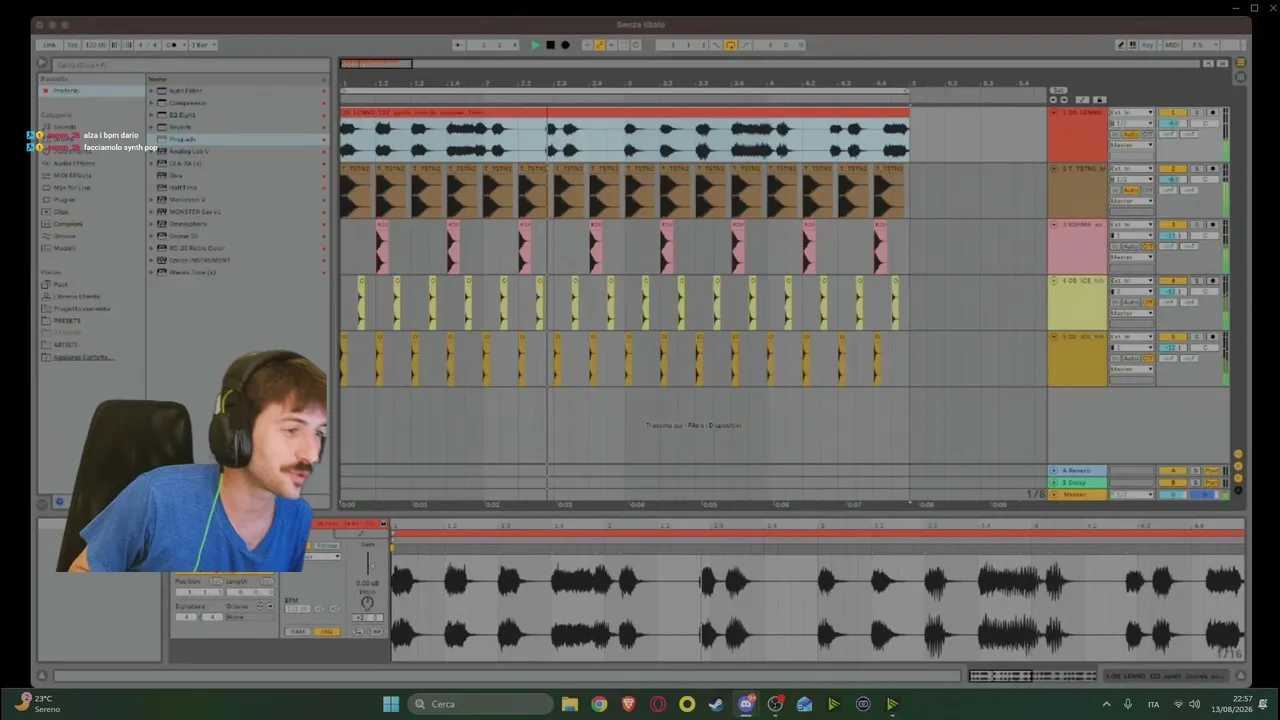This screenshot has width=1280, height=720.
Task: Start playback with the green Play button
Action: pos(535,45)
